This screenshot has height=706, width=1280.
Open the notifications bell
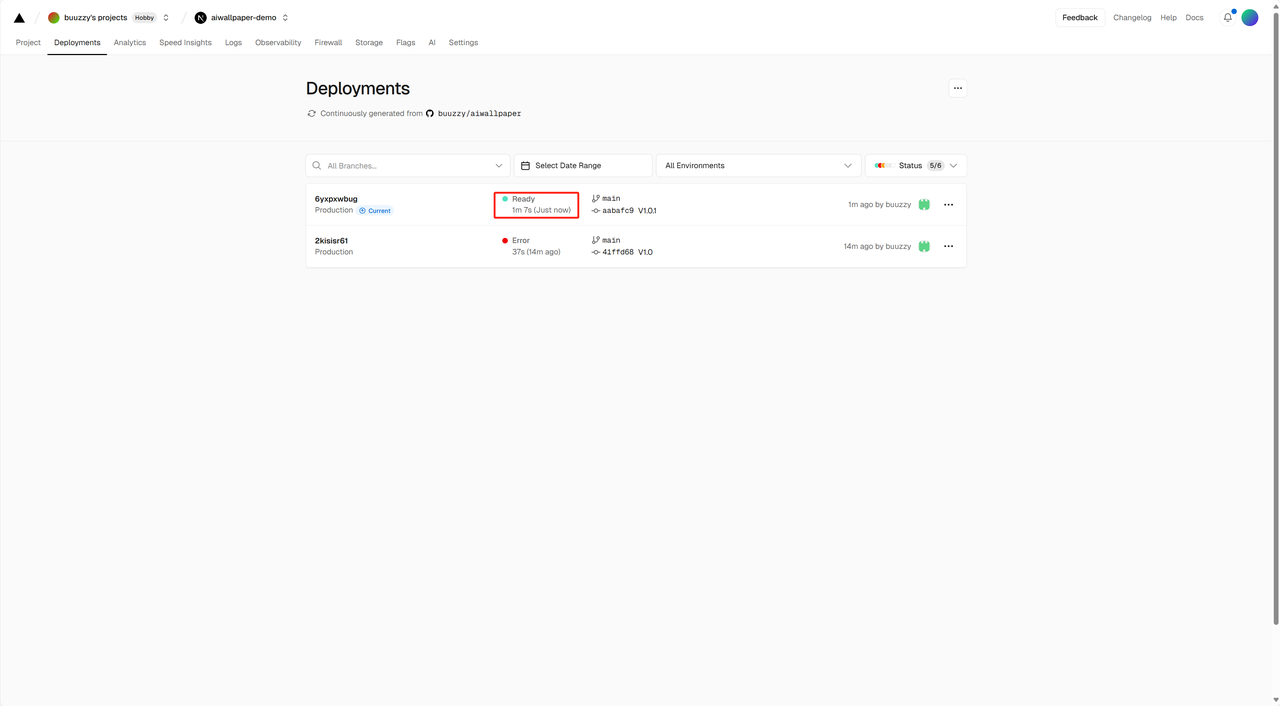(1227, 18)
